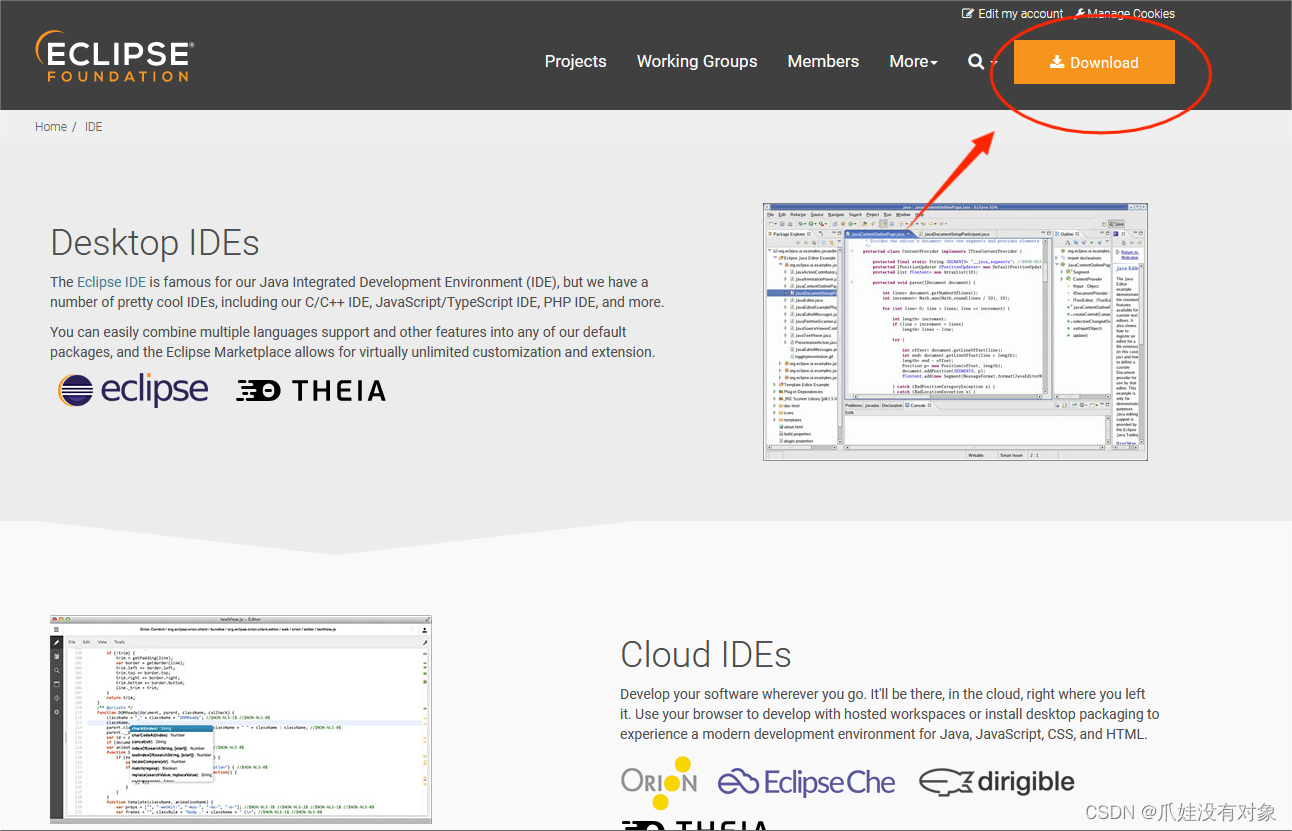Image resolution: width=1292 pixels, height=831 pixels.
Task: Click the Eclipse Che logo
Action: (x=807, y=782)
